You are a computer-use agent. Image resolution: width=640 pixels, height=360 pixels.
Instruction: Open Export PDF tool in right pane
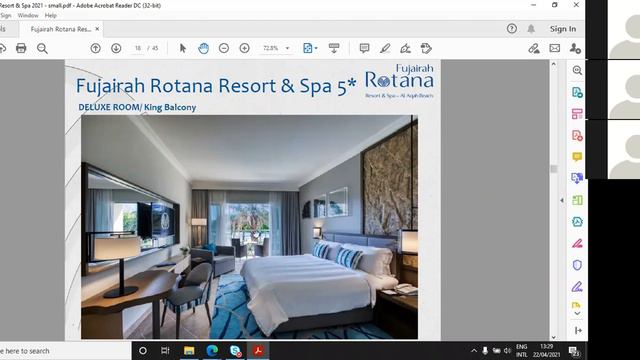click(x=577, y=92)
